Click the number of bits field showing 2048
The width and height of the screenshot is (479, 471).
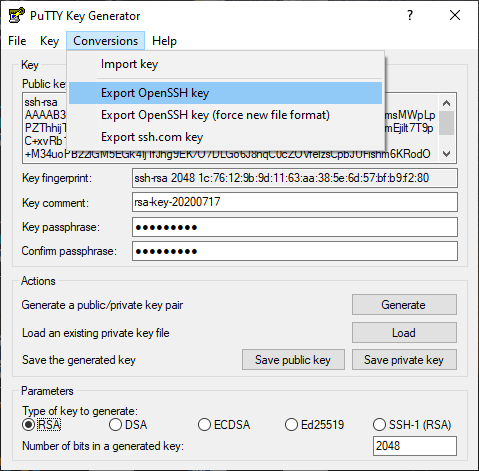tap(415, 446)
